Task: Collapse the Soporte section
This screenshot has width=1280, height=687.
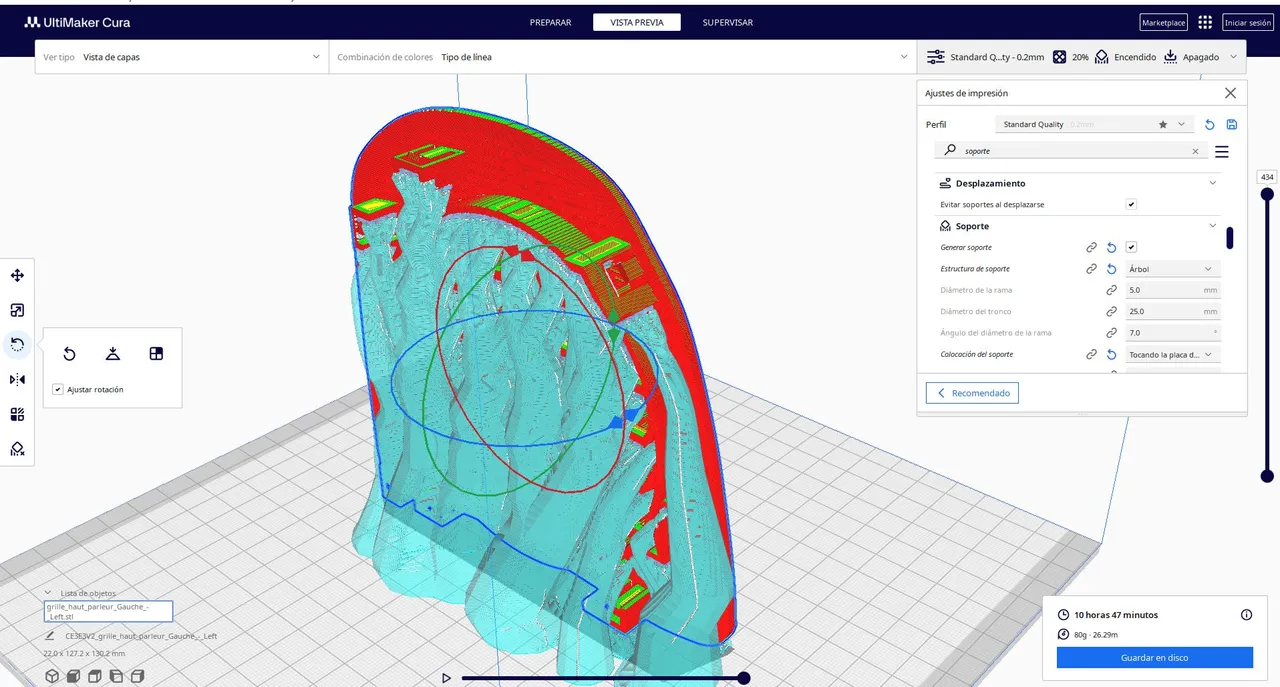Action: (x=1213, y=226)
